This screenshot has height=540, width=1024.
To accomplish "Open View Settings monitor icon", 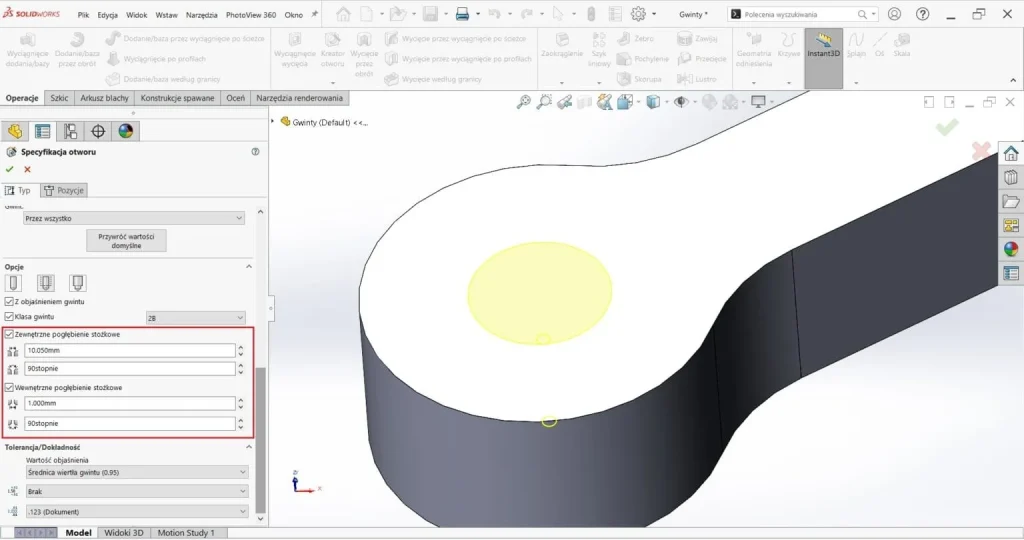I will click(x=758, y=102).
